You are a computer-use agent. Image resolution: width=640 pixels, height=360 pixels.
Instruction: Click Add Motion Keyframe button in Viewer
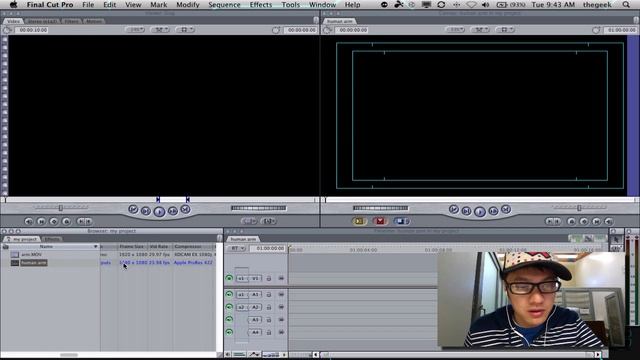click(x=54, y=221)
